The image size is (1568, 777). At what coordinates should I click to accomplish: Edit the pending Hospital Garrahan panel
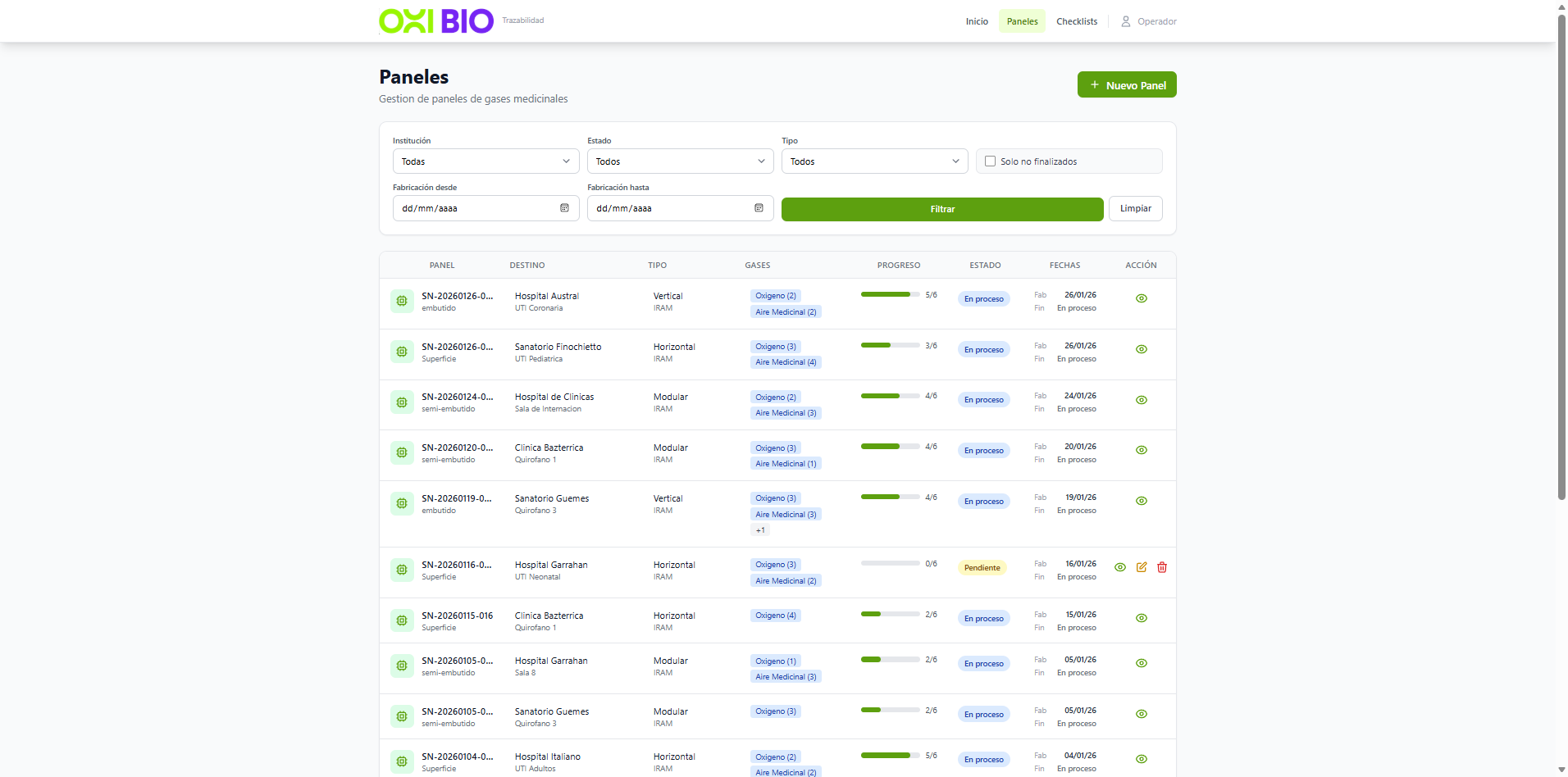1141,567
